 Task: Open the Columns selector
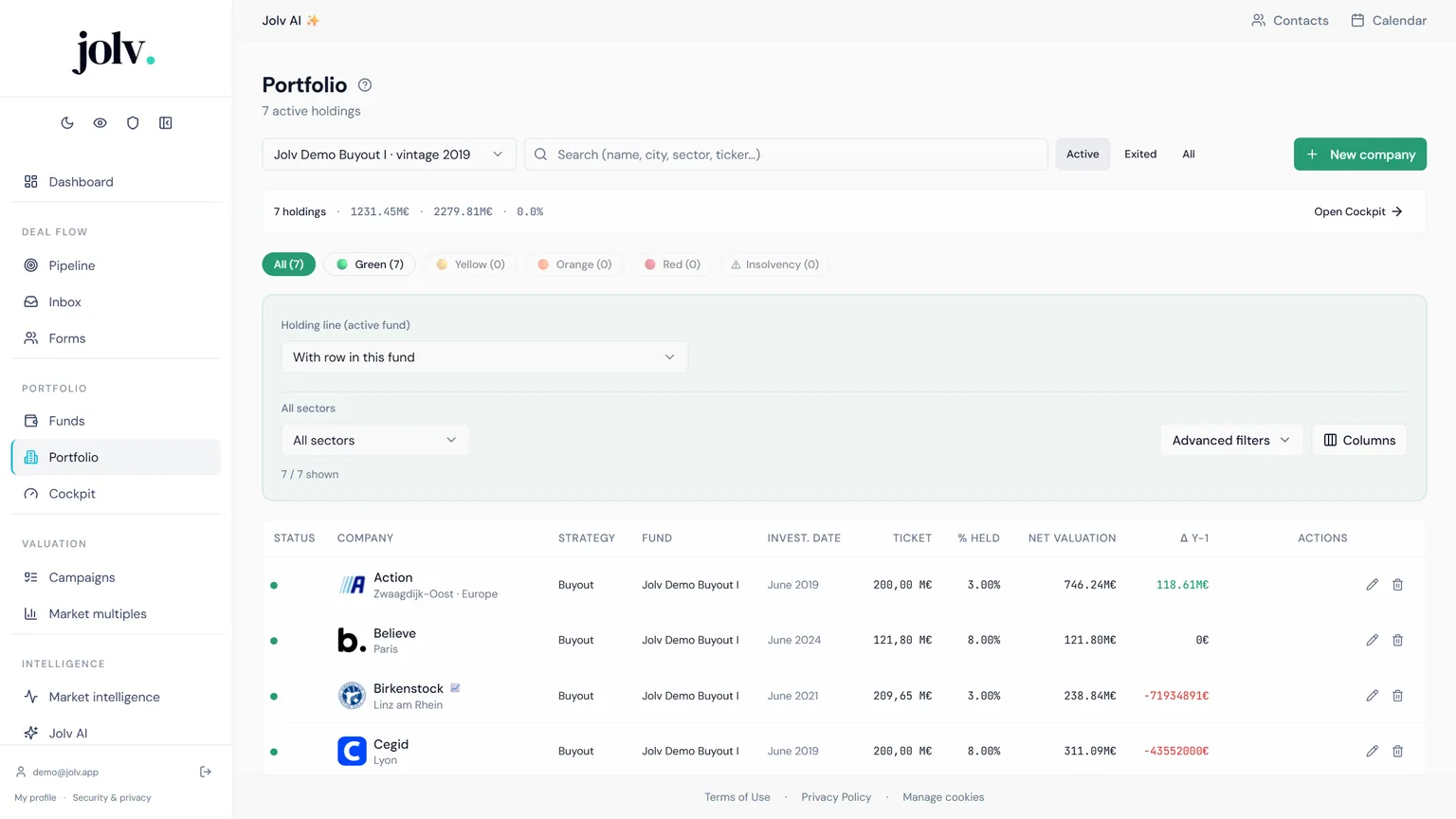click(1359, 440)
